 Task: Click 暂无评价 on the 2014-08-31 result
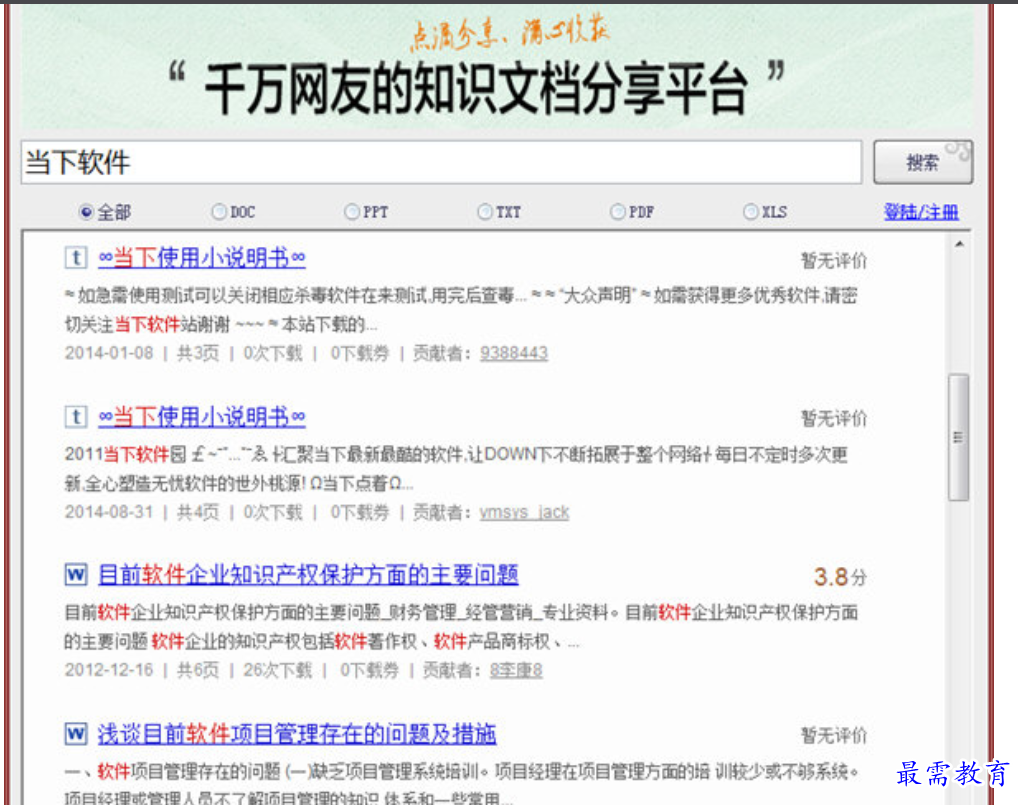pyautogui.click(x=834, y=419)
